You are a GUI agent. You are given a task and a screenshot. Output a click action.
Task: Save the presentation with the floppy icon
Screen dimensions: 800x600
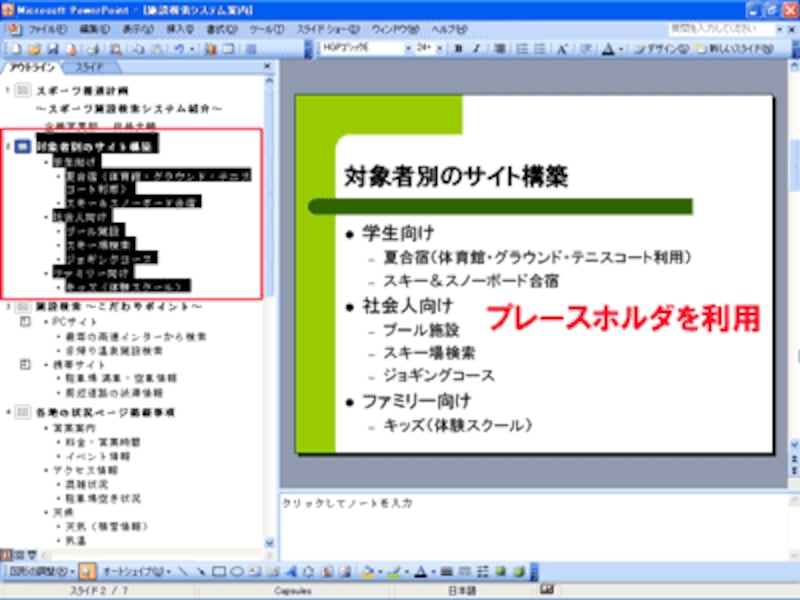(53, 49)
